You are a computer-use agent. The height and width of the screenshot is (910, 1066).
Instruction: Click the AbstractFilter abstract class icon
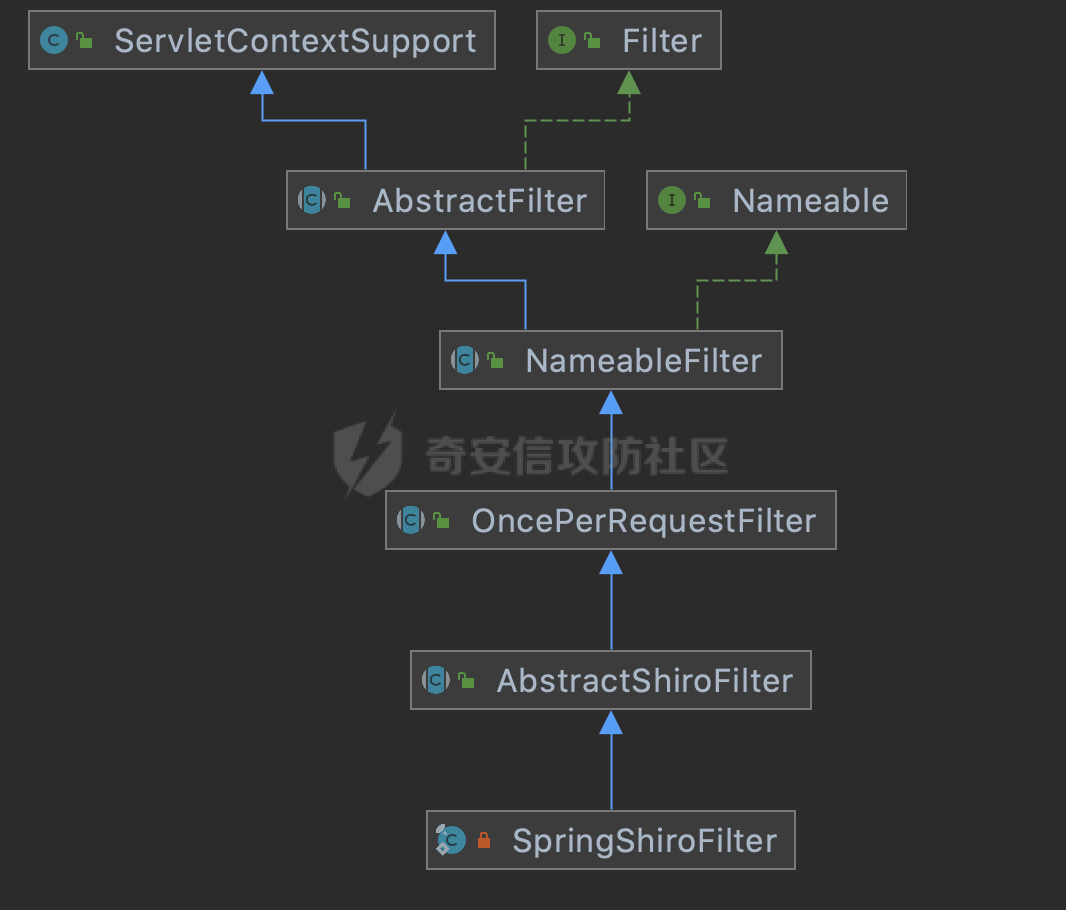click(312, 200)
